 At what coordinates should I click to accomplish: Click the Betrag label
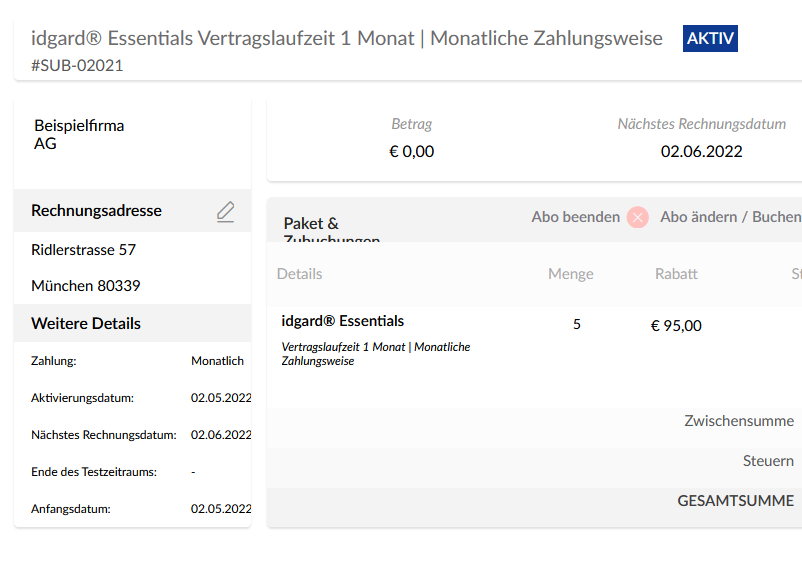(x=412, y=124)
